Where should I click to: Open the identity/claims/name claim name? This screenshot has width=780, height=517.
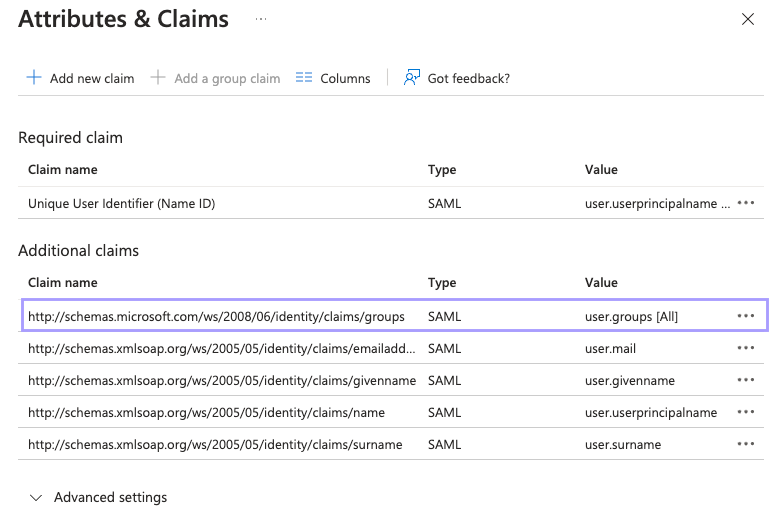point(206,413)
